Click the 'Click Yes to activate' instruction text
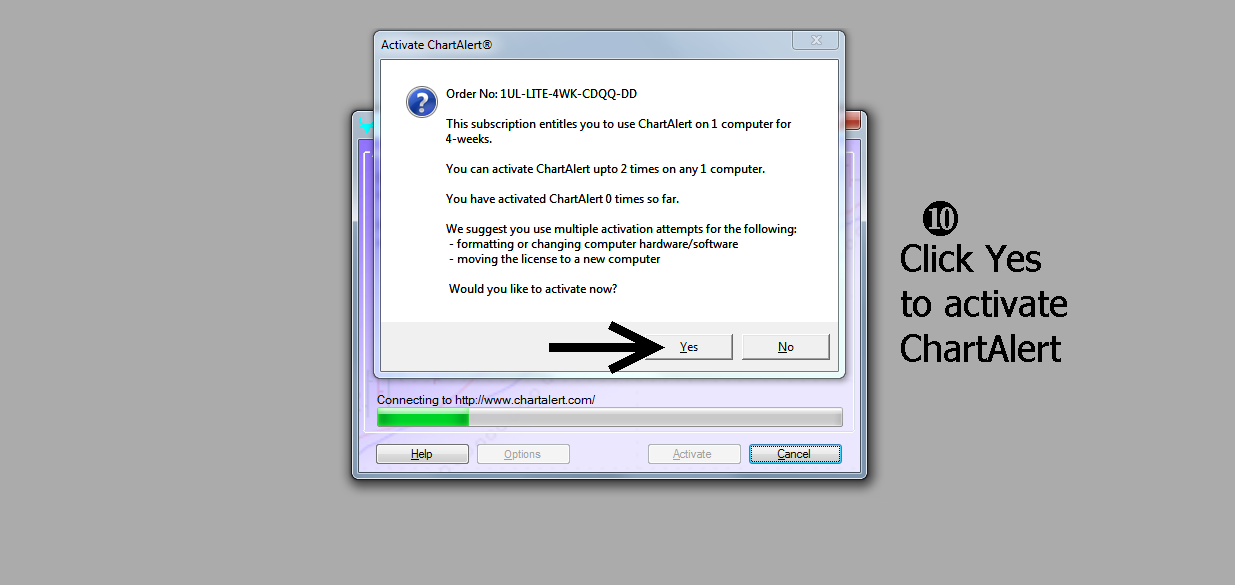The width and height of the screenshot is (1235, 585). click(x=983, y=304)
